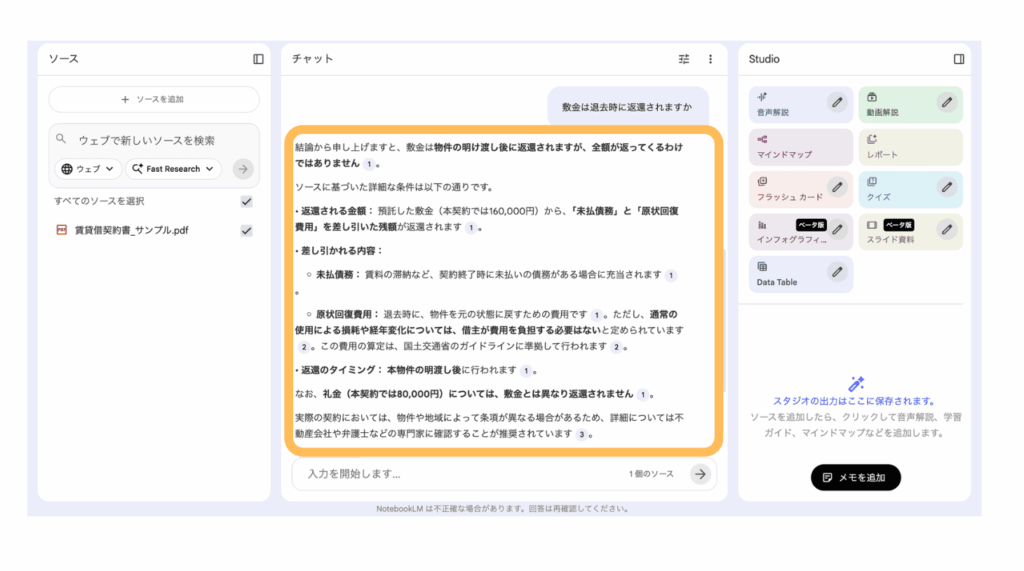Open citation 1 after 明渡し後に行われます

(x=526, y=371)
